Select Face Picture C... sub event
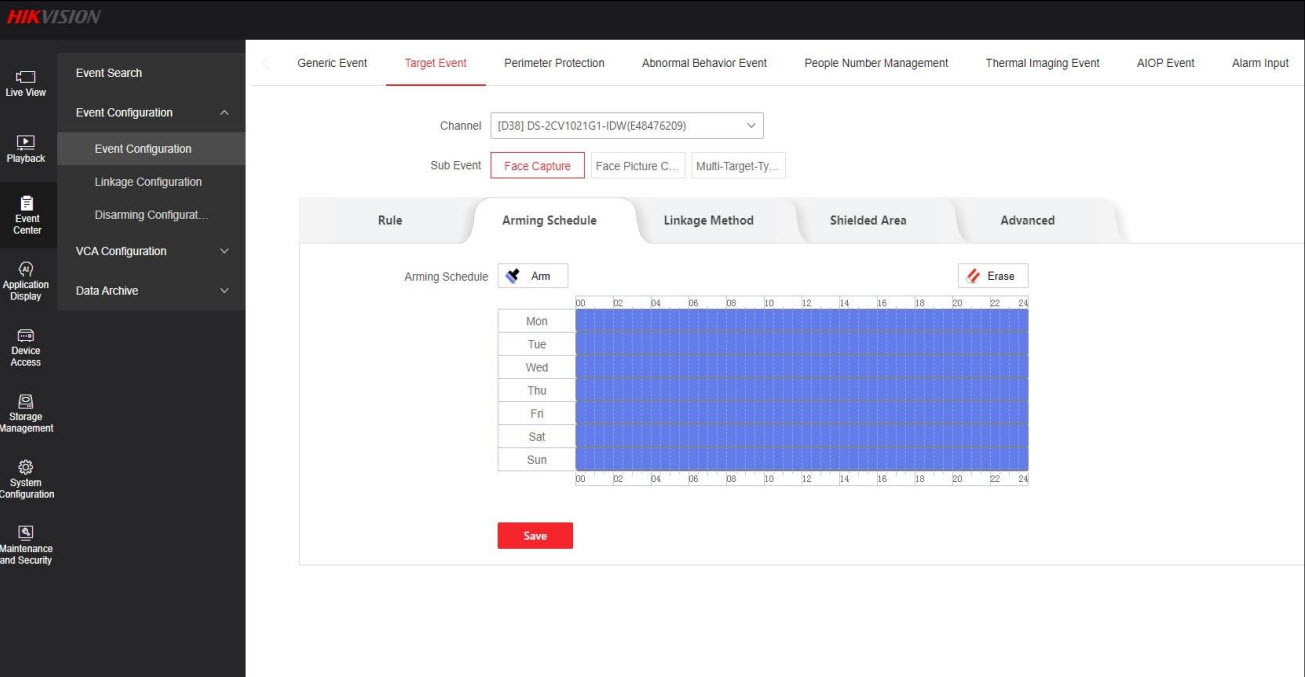 [637, 166]
